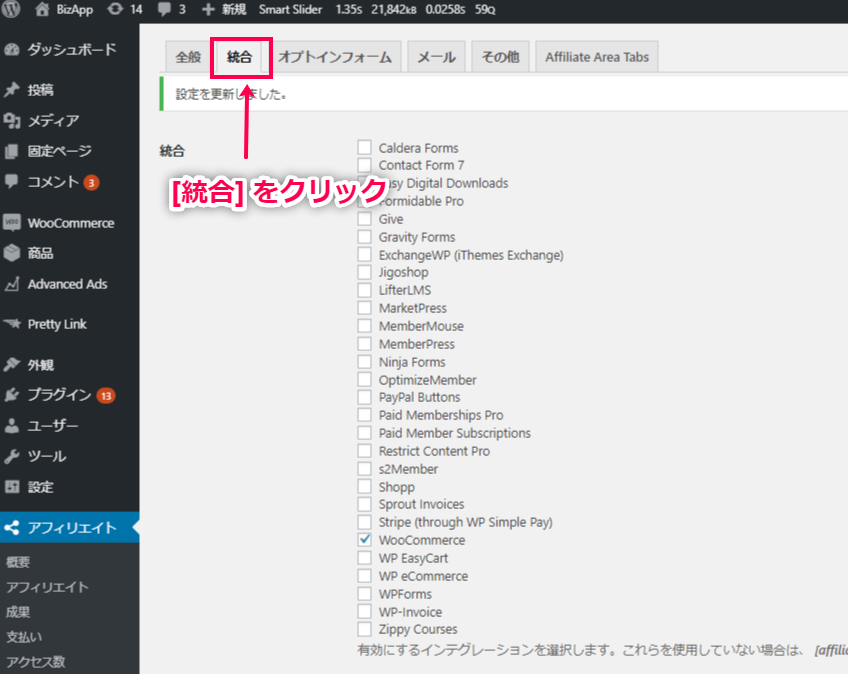Click the BizApp home icon
This screenshot has width=848, height=674.
pyautogui.click(x=42, y=9)
